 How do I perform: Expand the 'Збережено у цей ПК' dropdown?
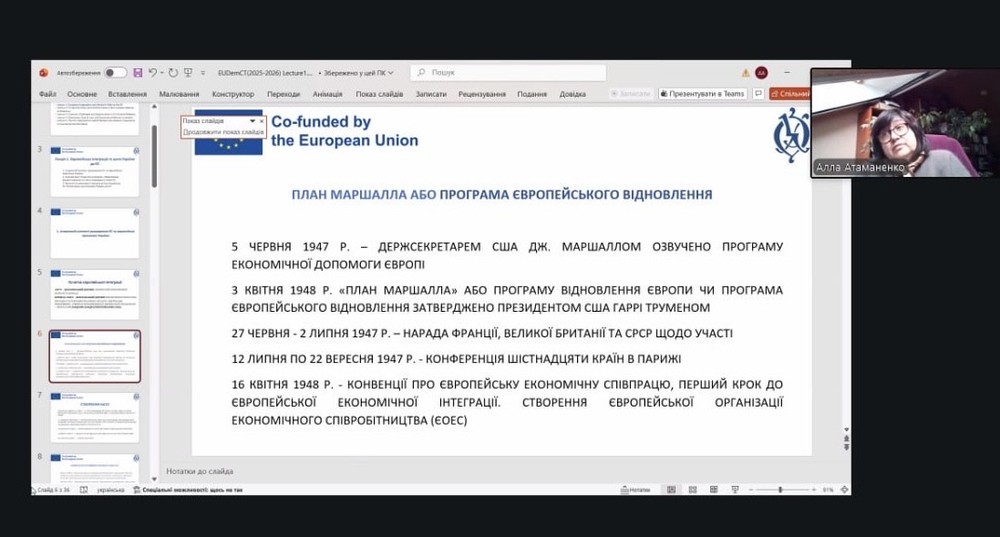[391, 73]
